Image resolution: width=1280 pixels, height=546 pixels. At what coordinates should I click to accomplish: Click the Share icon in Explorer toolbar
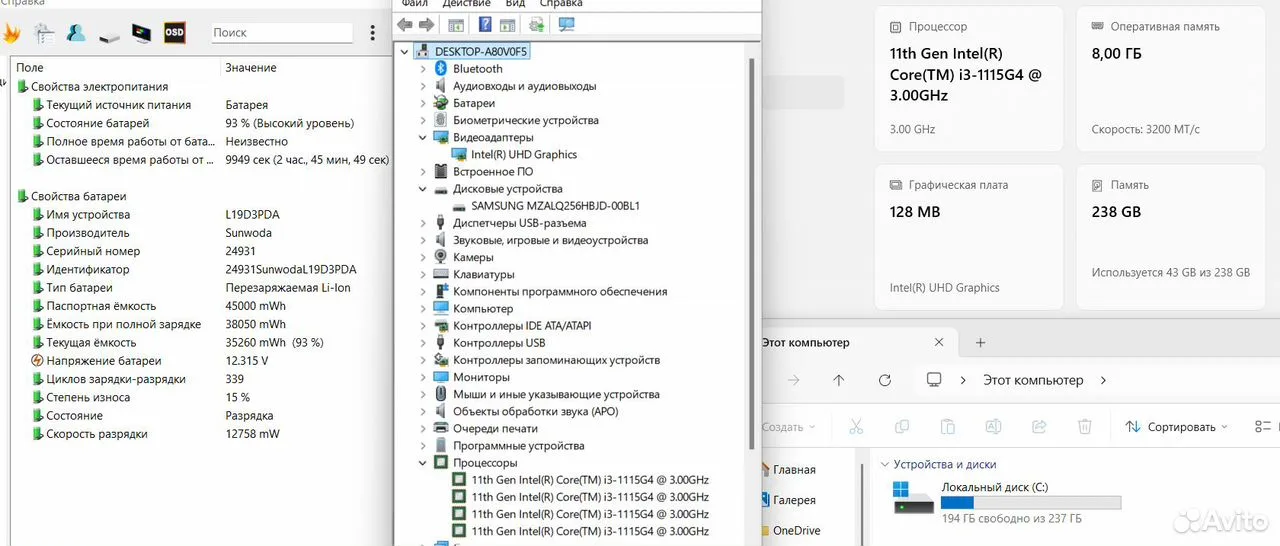1039,427
